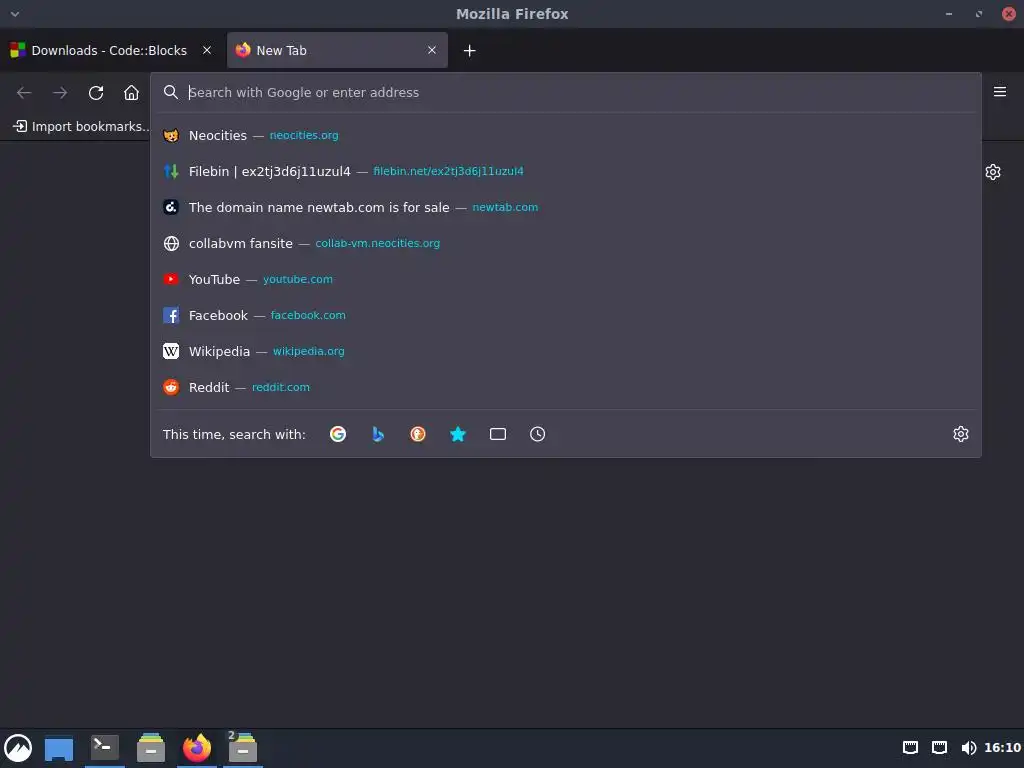Click the 16:10 clock in taskbar

coord(1002,748)
